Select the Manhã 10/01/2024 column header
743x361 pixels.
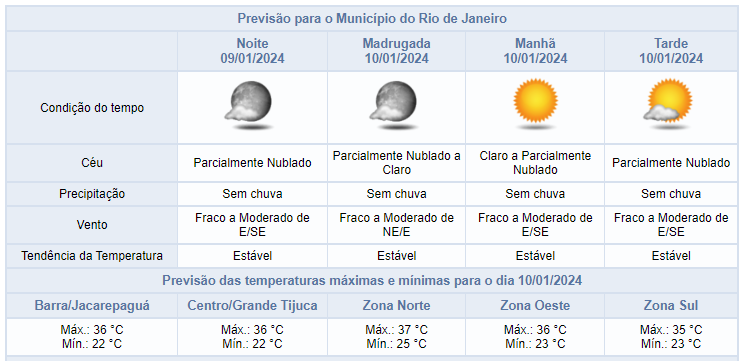[535, 51]
